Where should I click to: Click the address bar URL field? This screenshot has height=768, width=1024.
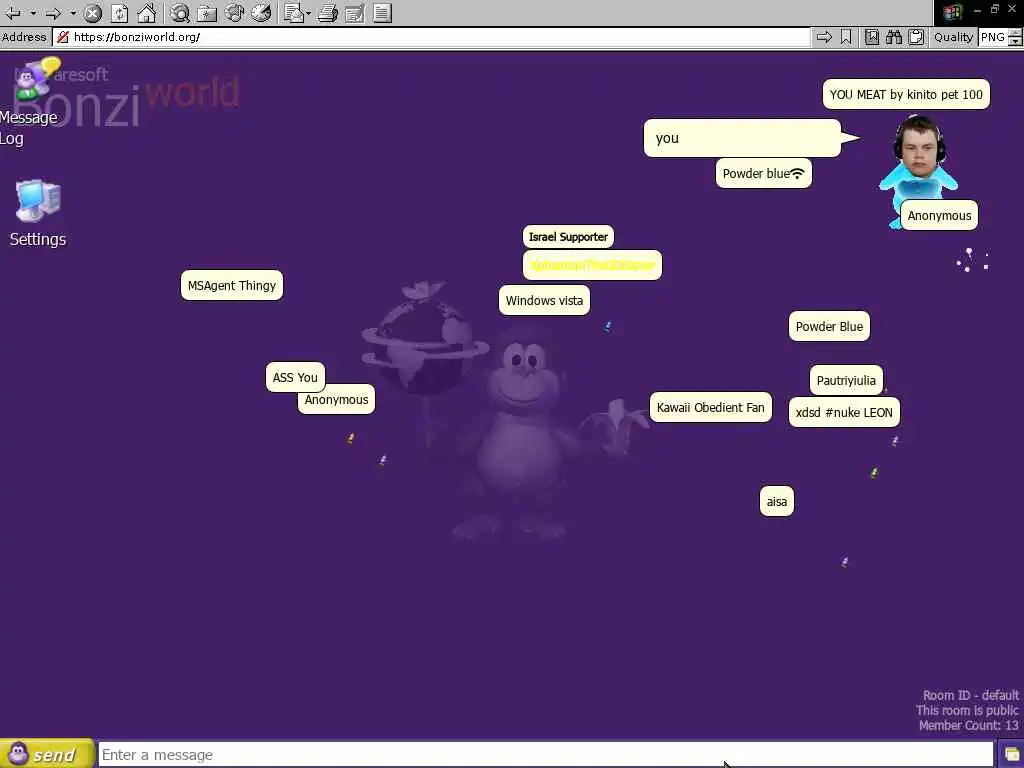point(431,37)
